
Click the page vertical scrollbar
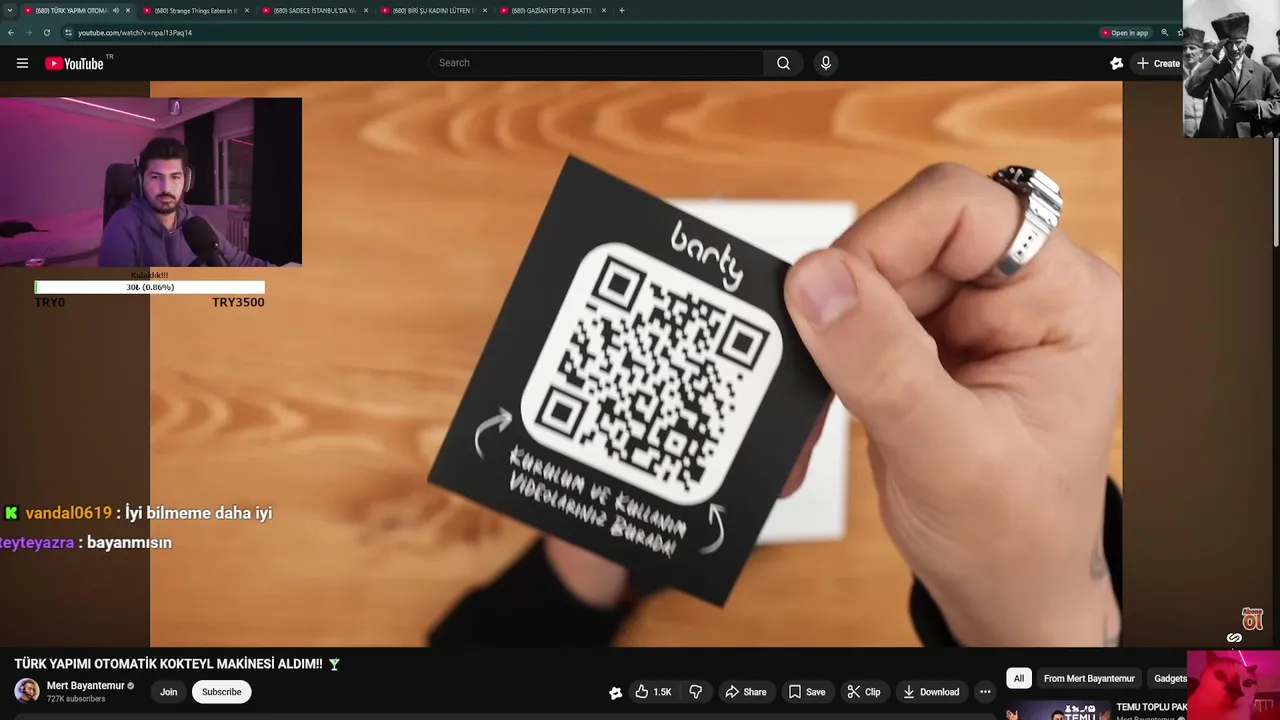click(1276, 190)
